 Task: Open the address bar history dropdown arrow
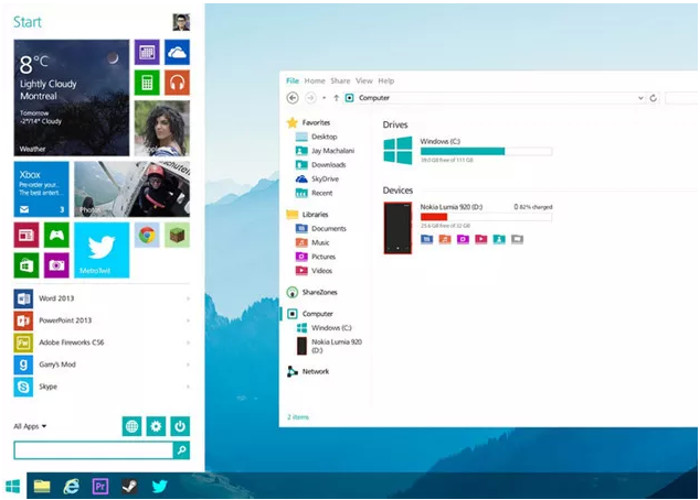[x=640, y=98]
